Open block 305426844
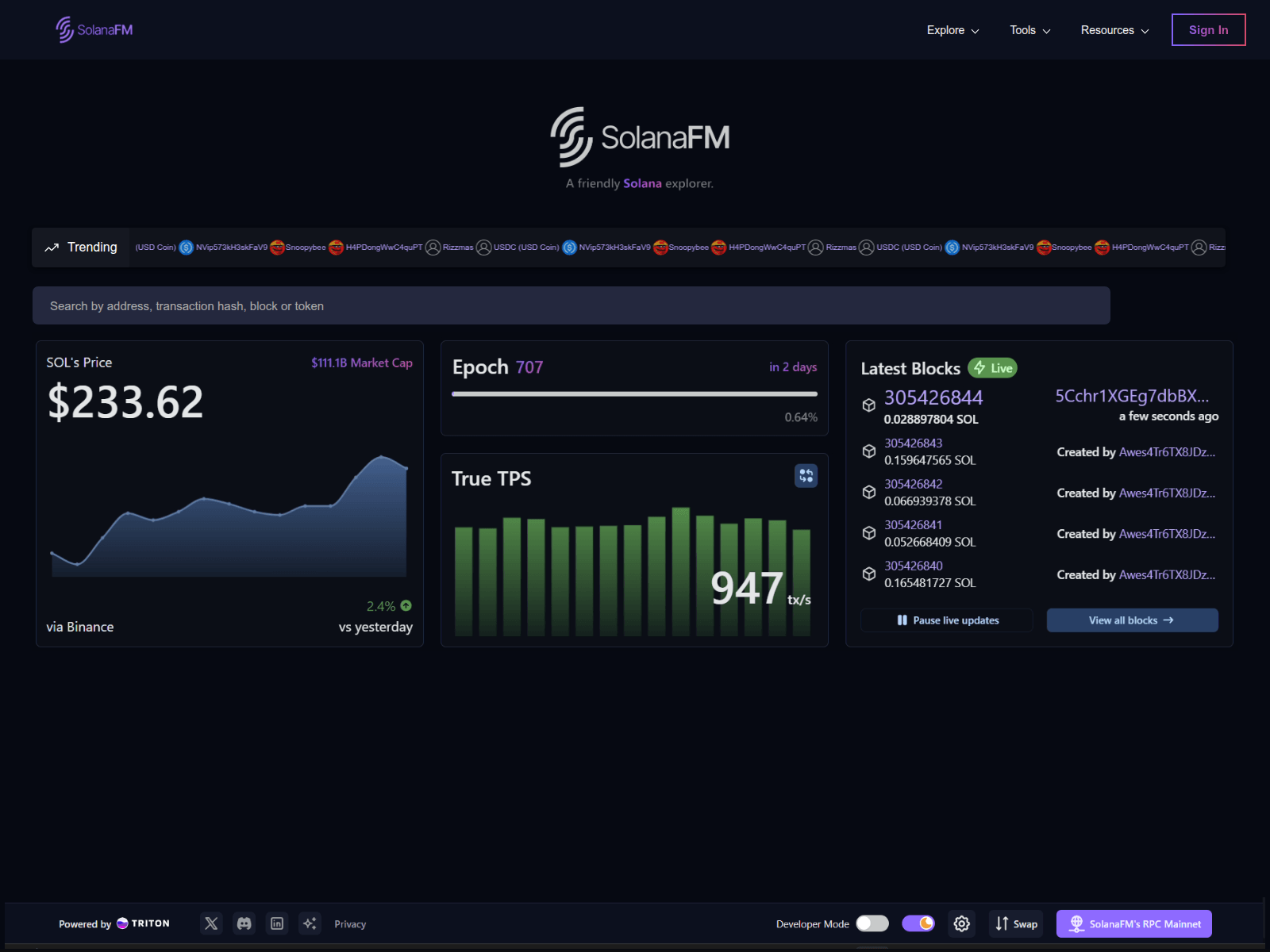Image resolution: width=1270 pixels, height=952 pixels. [933, 397]
